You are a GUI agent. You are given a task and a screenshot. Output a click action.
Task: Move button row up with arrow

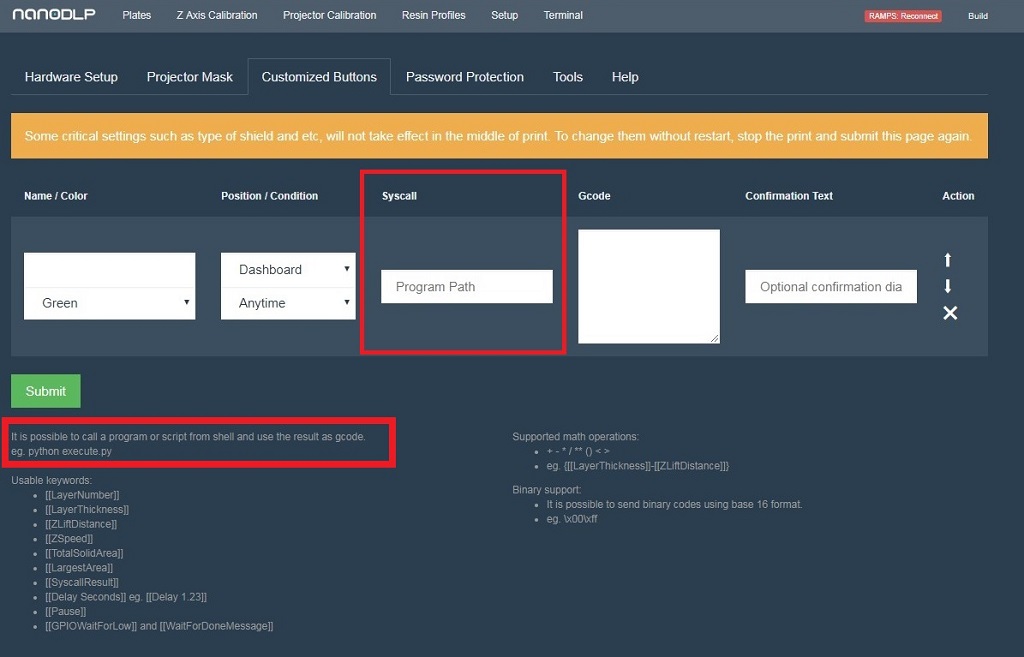point(948,260)
